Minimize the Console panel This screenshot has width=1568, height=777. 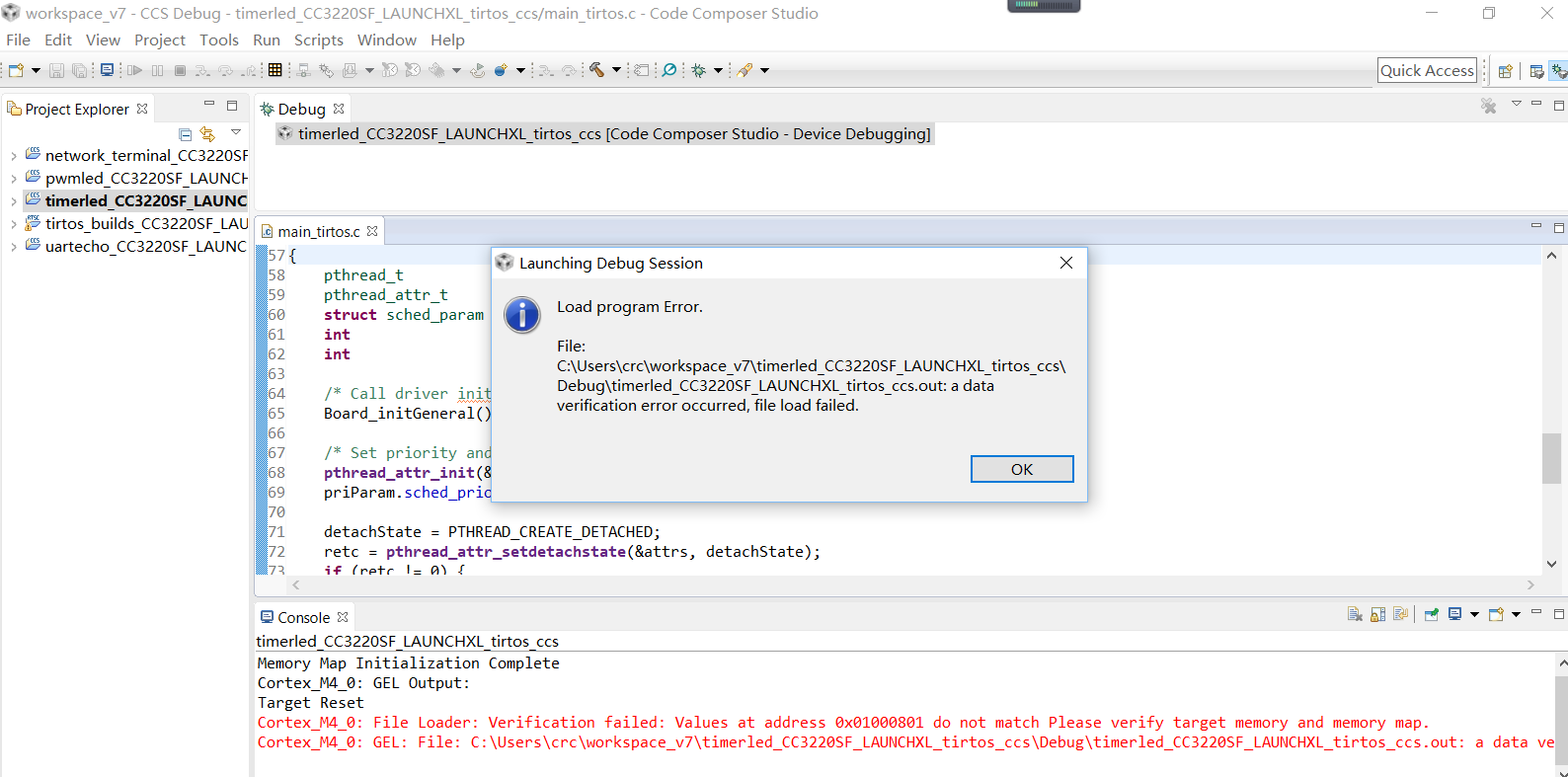click(1536, 613)
